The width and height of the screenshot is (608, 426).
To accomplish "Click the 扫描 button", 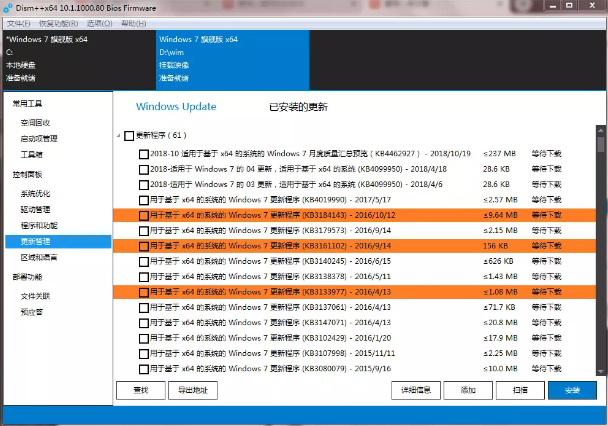I will 520,390.
